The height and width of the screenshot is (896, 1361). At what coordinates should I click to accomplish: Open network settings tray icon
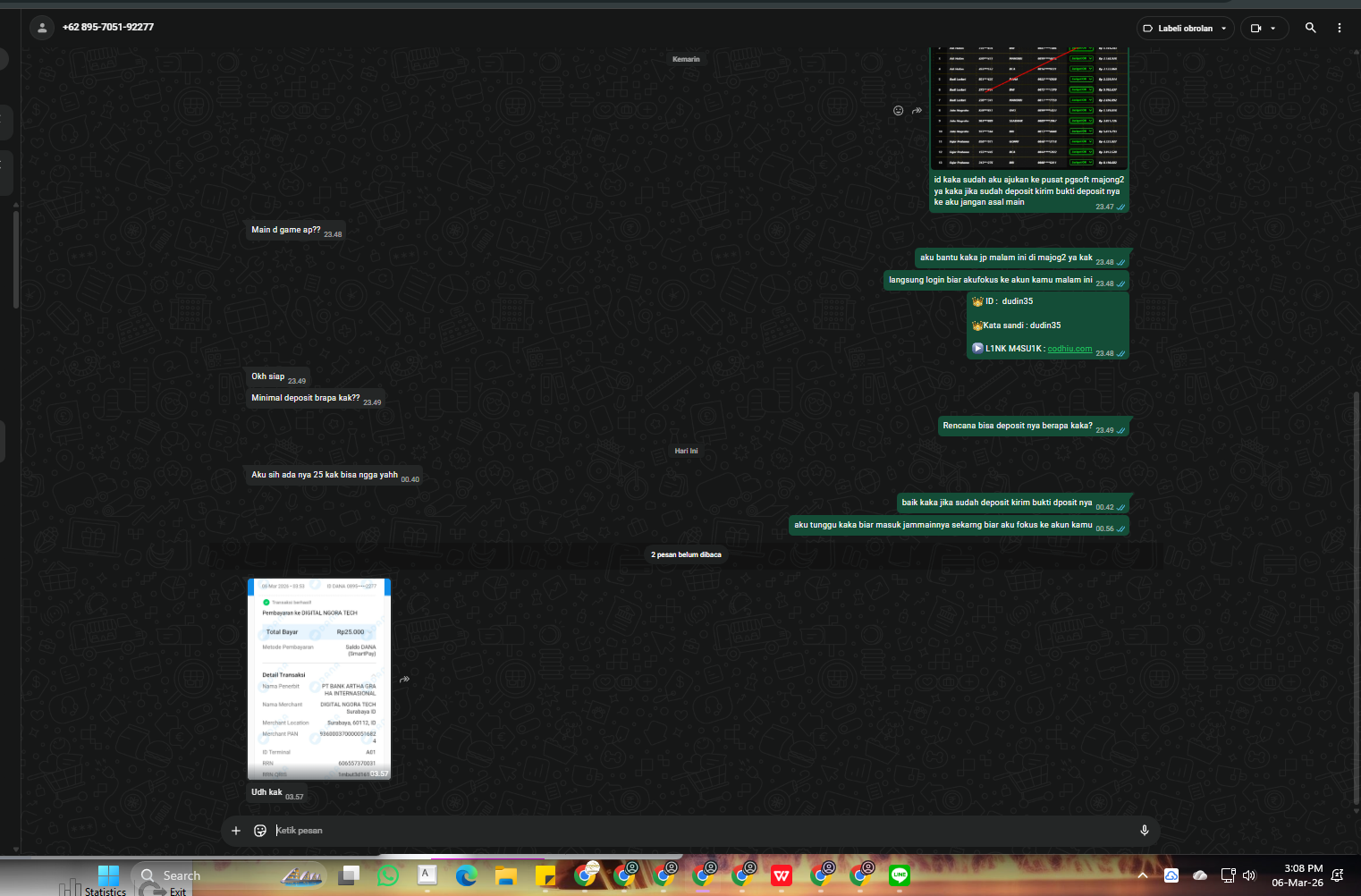tap(1228, 875)
